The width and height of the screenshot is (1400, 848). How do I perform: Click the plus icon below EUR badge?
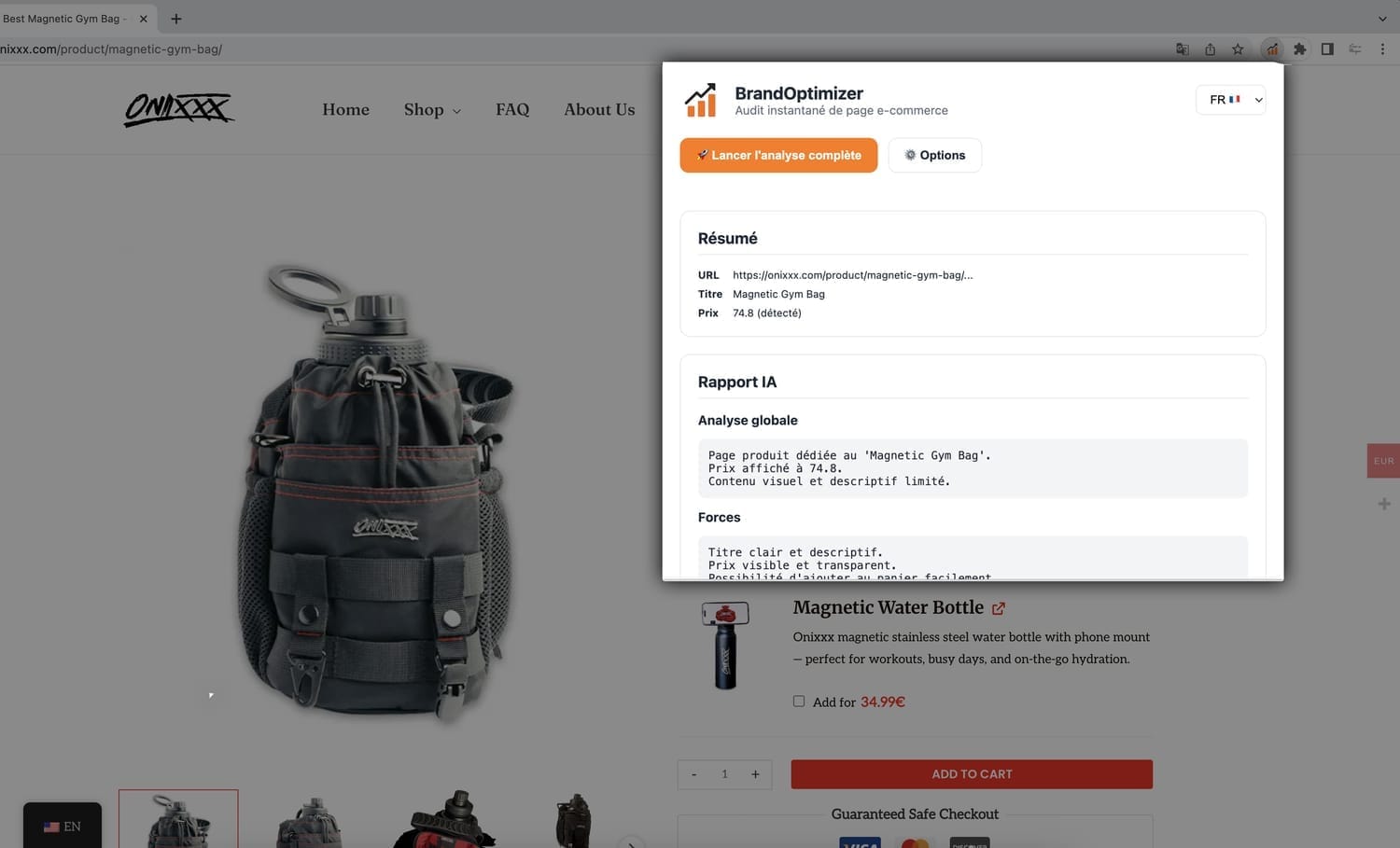point(1384,504)
